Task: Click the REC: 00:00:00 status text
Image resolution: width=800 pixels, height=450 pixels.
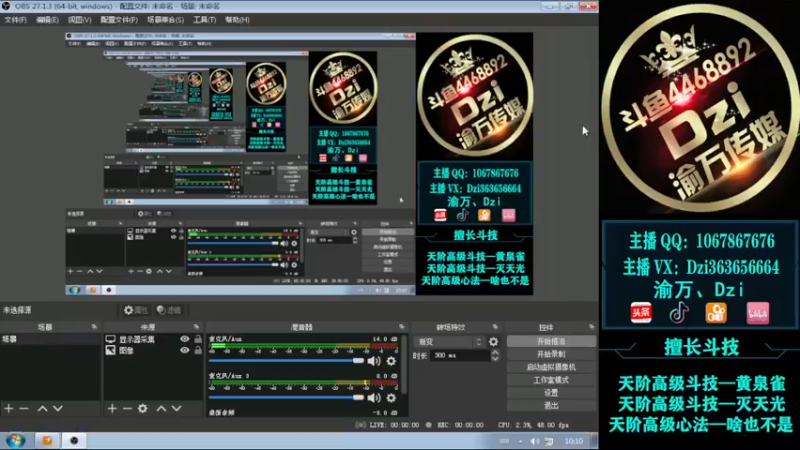Action: (459, 425)
